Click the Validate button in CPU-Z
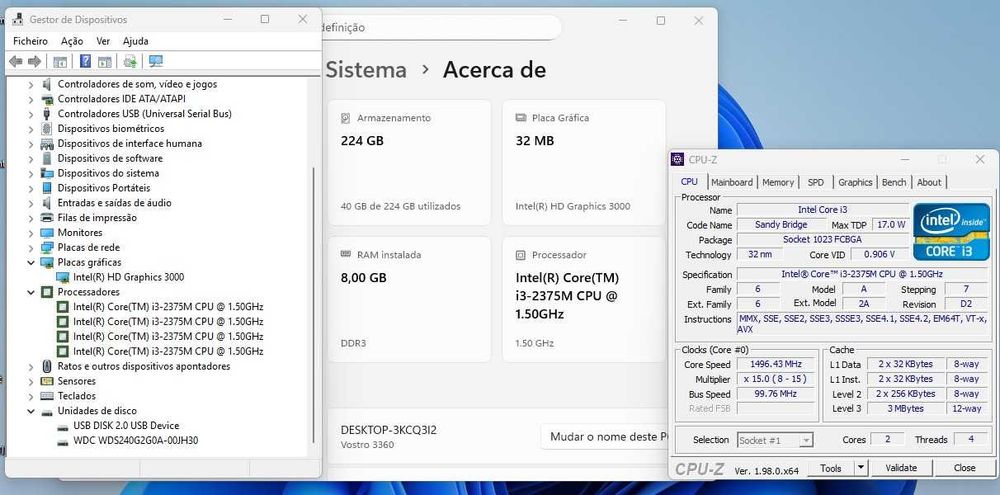Screen dimensions: 1000x495 [x=901, y=468]
